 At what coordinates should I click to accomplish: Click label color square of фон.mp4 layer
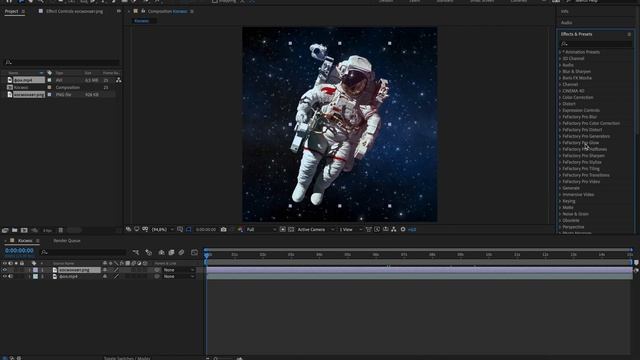click(x=36, y=276)
